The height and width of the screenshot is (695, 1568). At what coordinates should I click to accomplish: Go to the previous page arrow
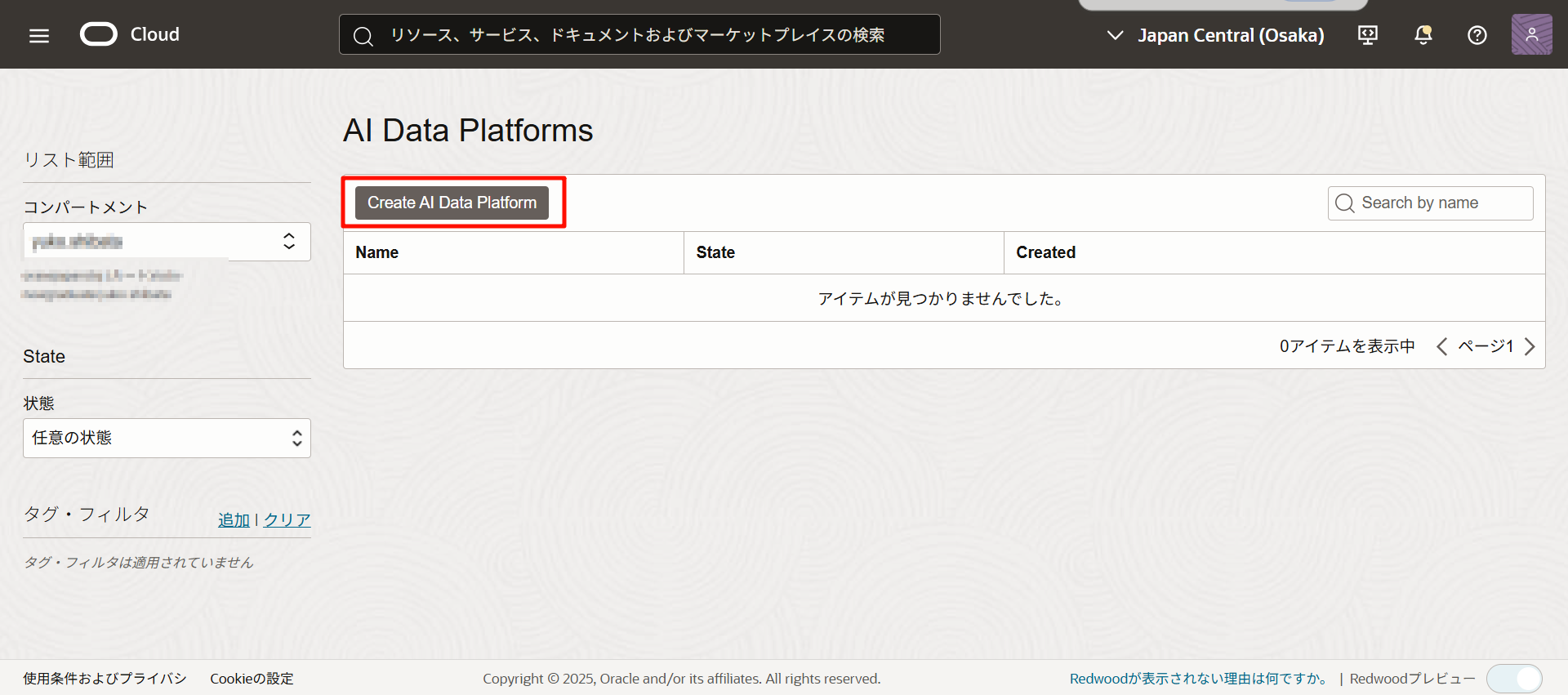coord(1442,346)
